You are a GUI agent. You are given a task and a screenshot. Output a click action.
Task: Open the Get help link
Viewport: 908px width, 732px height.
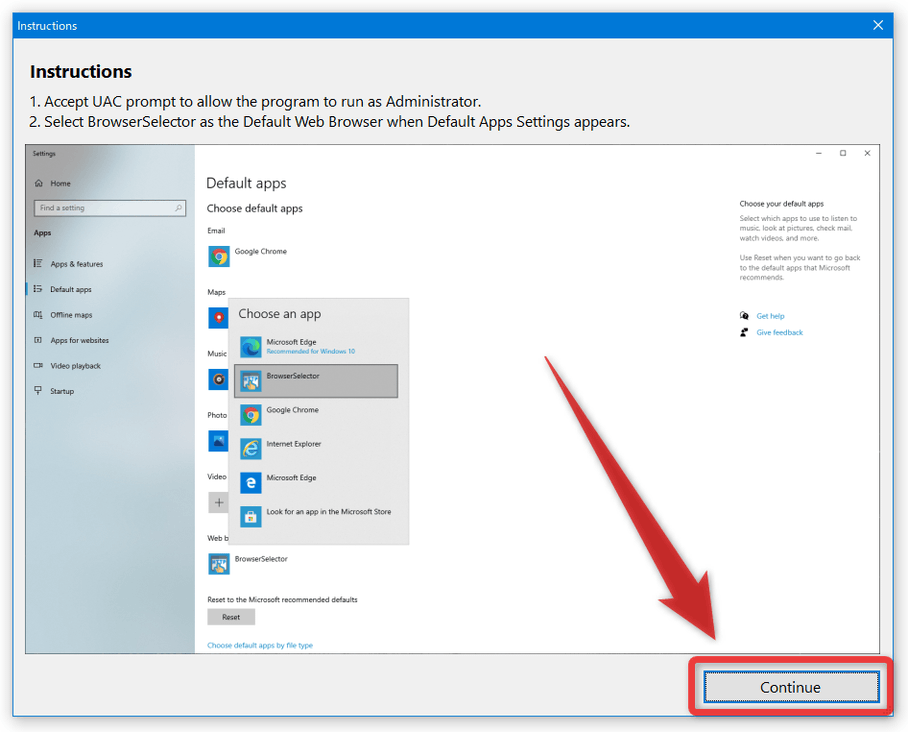[x=770, y=316]
